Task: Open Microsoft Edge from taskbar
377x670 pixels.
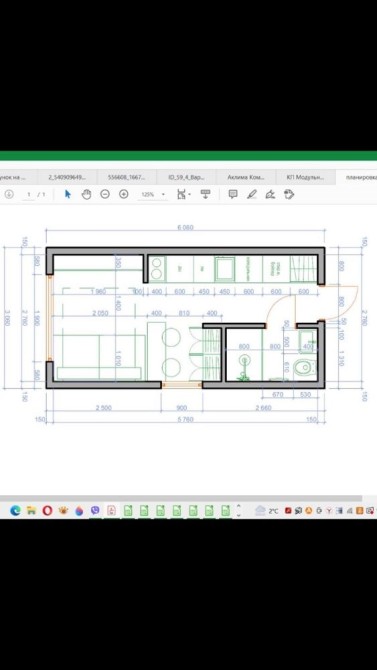Action: (15, 510)
